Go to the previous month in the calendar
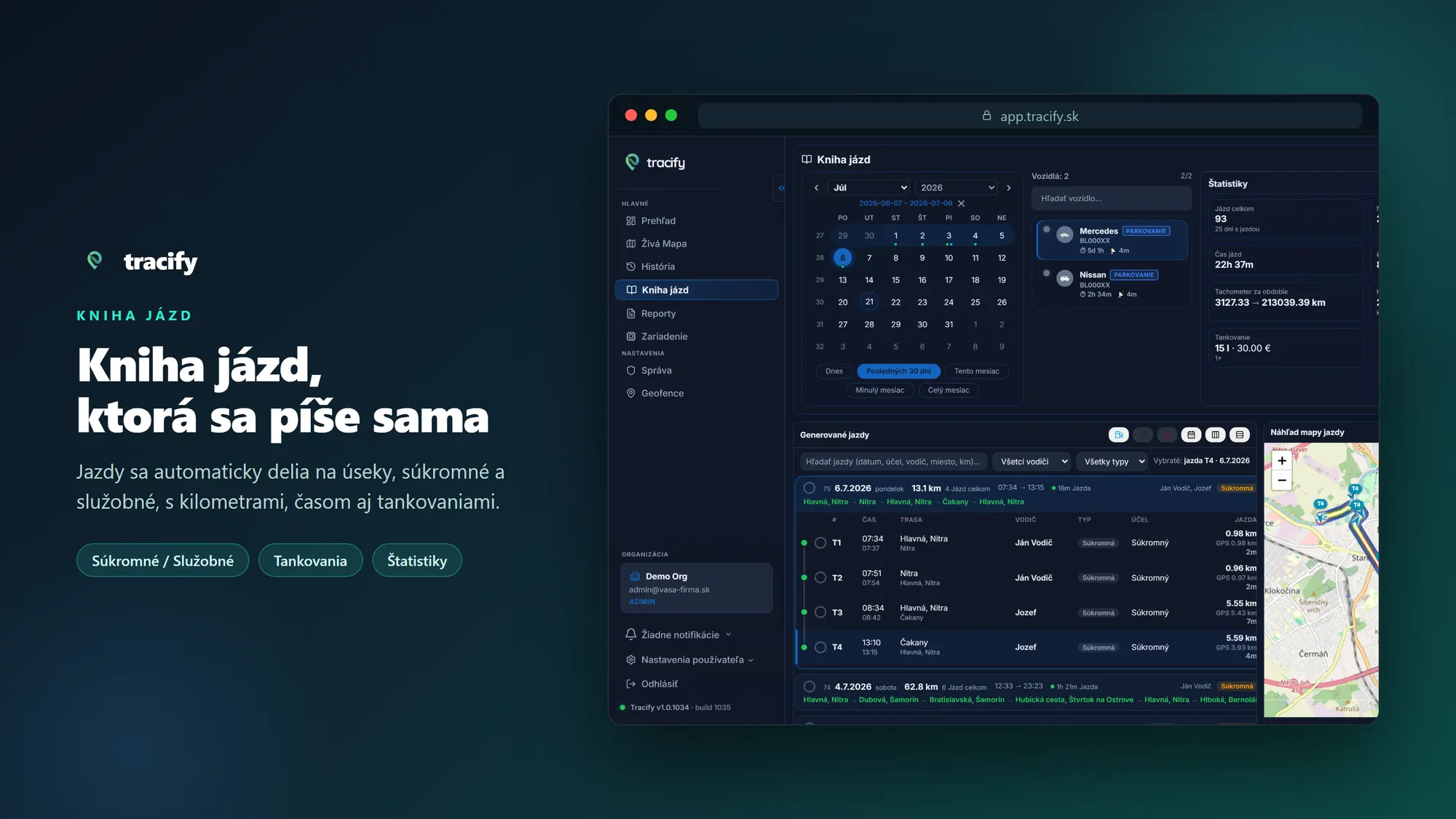The image size is (1456, 819). coord(816,188)
